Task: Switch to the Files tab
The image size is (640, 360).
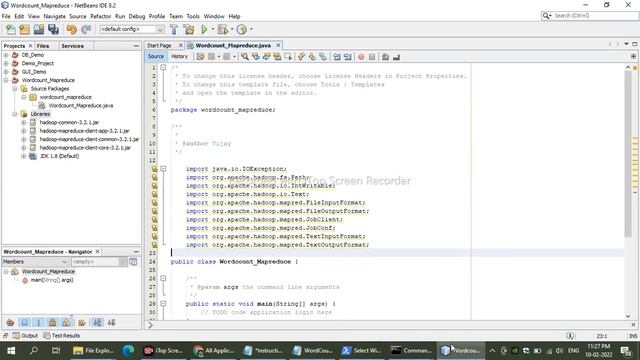Action: coord(43,46)
